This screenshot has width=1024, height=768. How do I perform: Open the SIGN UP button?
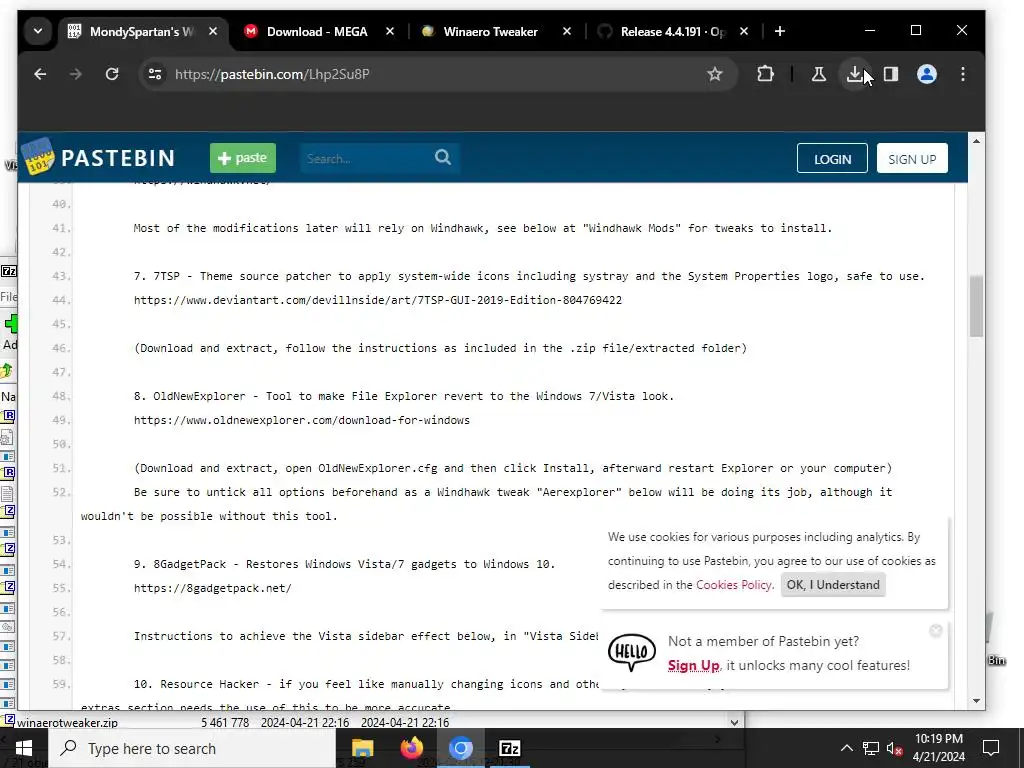coord(912,159)
